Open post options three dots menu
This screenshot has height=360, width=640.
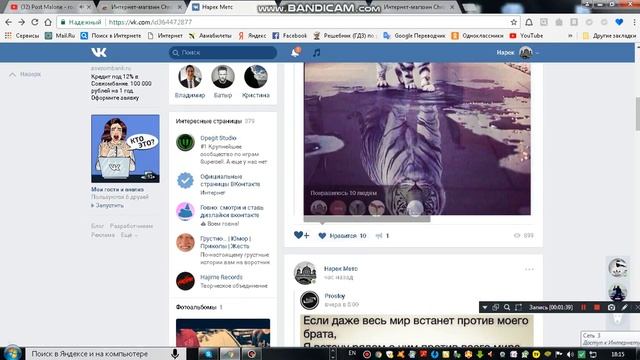529,269
